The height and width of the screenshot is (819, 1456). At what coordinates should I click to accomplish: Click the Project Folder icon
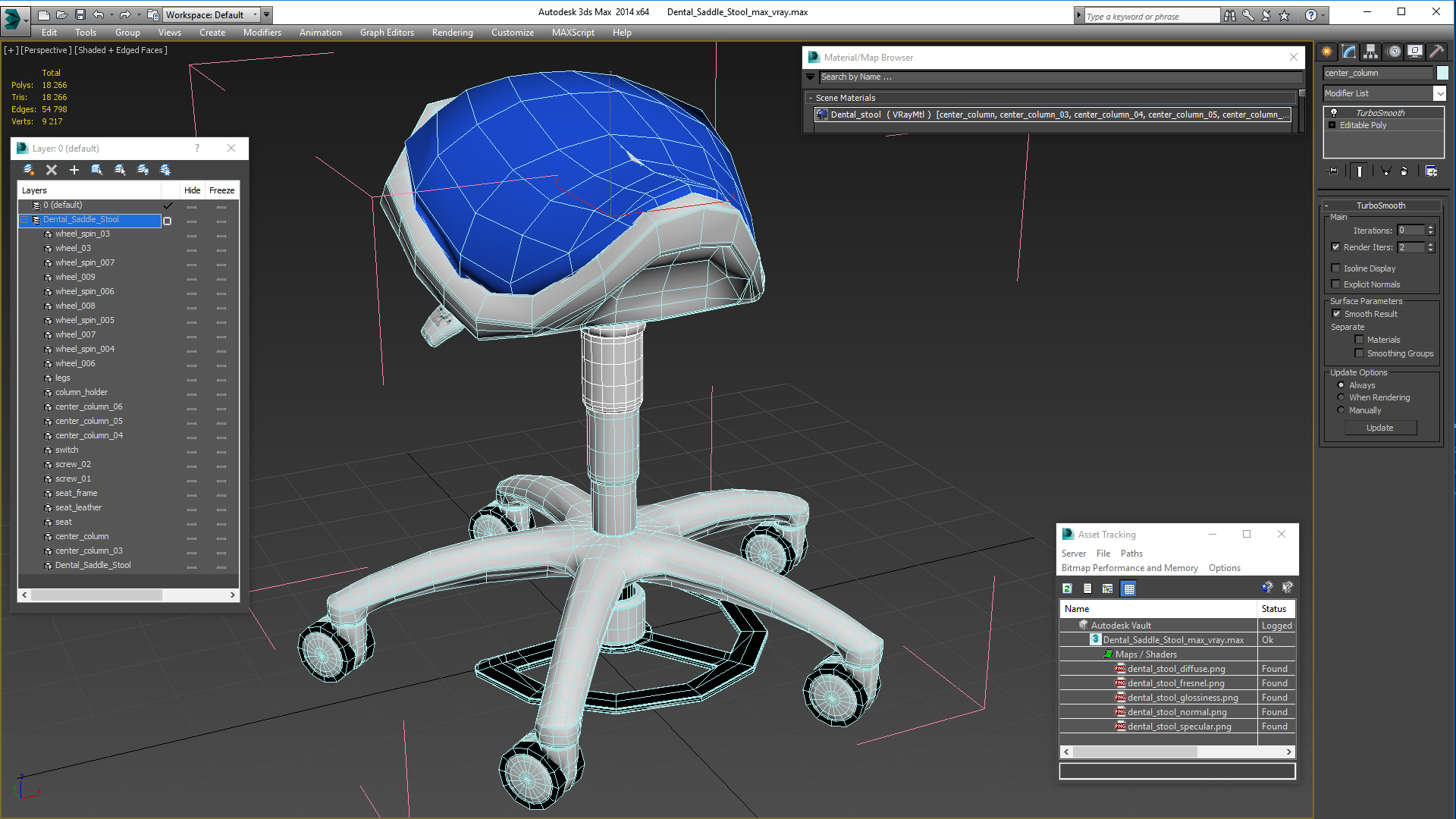pyautogui.click(x=153, y=14)
